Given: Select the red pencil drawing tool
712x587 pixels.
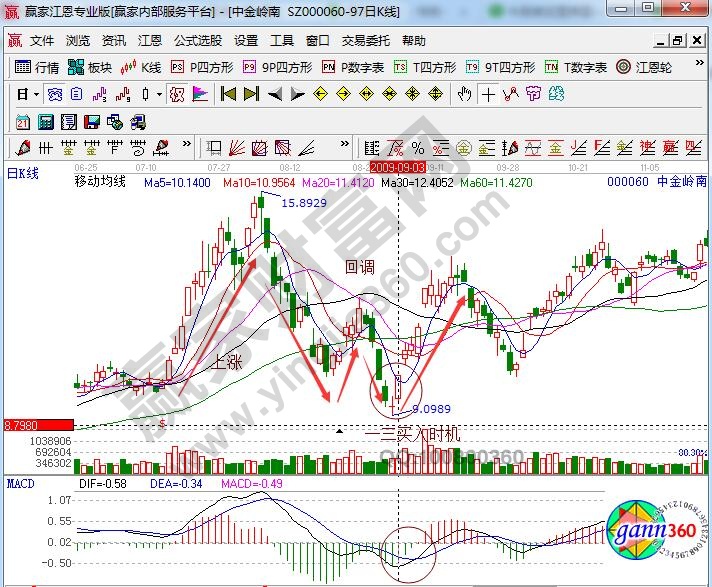Looking at the screenshot, I should point(23,148).
